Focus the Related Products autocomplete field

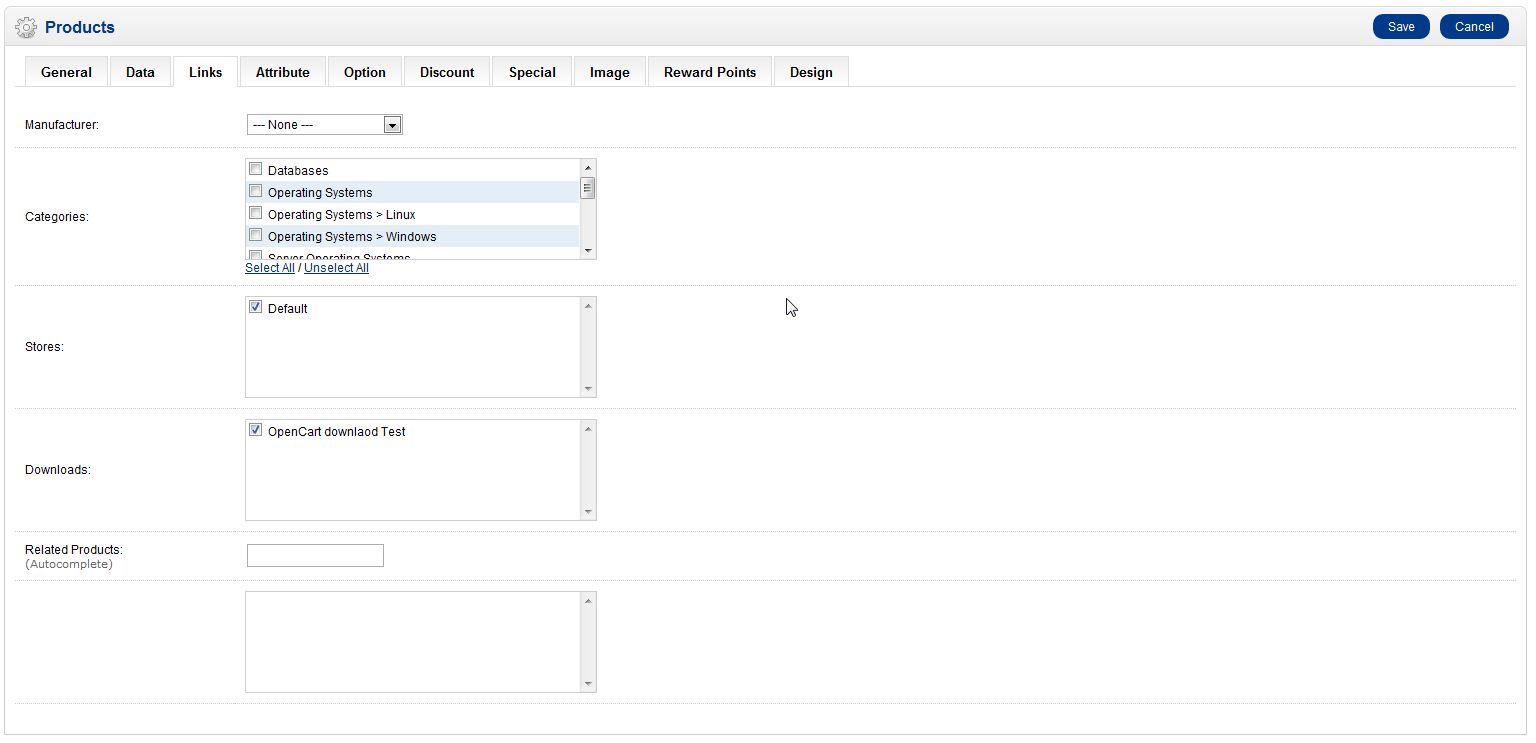tap(315, 555)
